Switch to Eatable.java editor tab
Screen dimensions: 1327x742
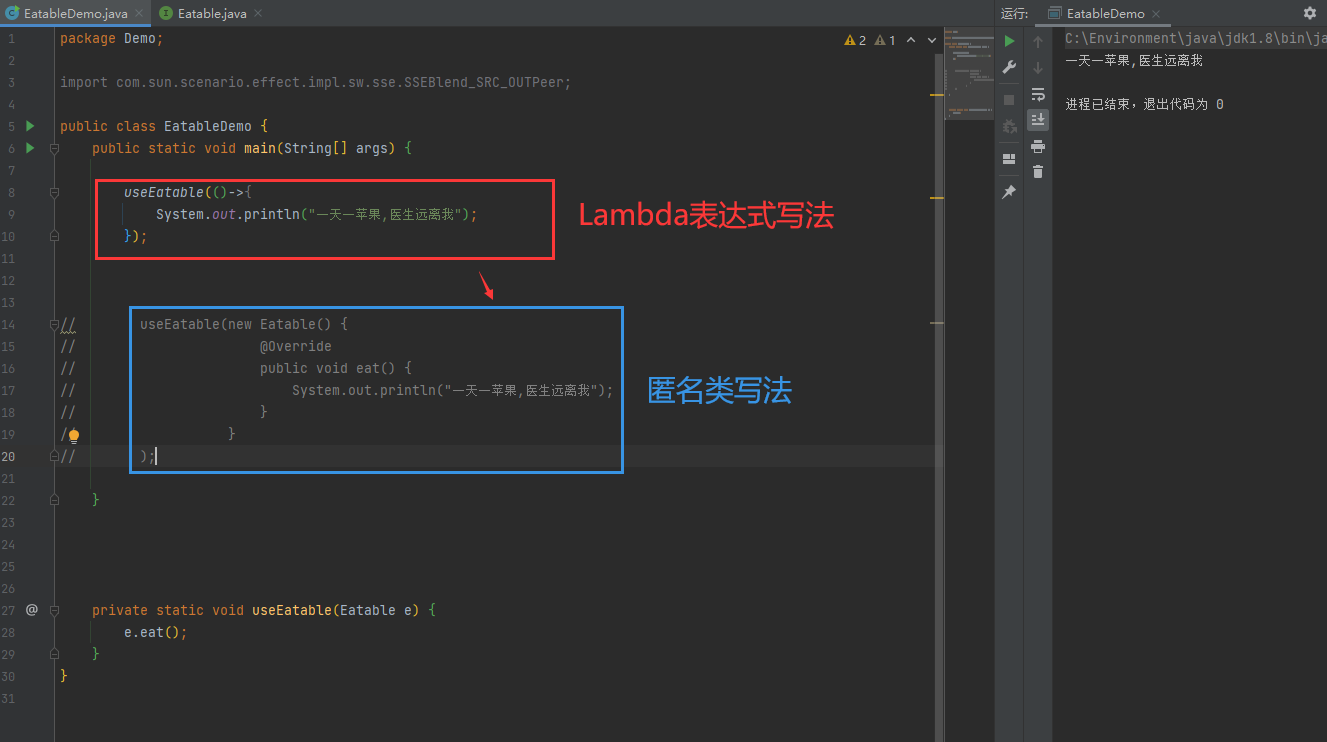[212, 14]
